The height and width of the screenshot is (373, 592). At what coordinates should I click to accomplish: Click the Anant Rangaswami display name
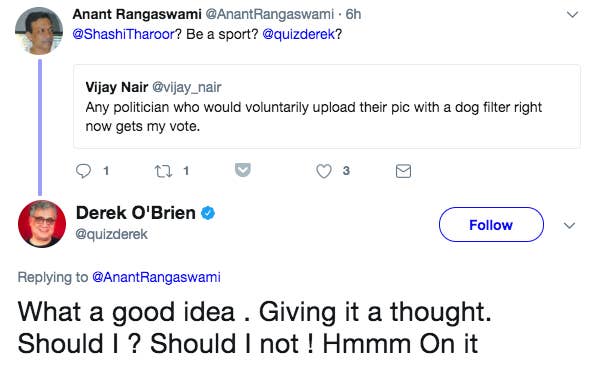pyautogui.click(x=137, y=14)
